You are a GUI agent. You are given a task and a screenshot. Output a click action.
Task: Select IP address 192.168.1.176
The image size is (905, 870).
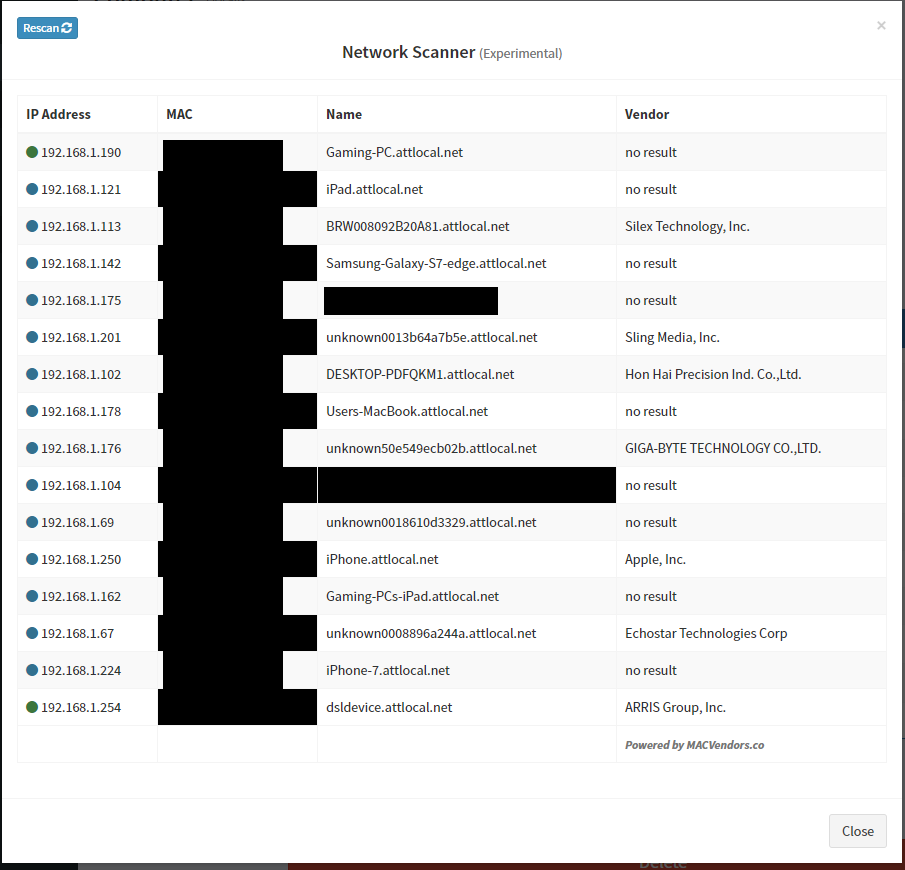coord(81,448)
